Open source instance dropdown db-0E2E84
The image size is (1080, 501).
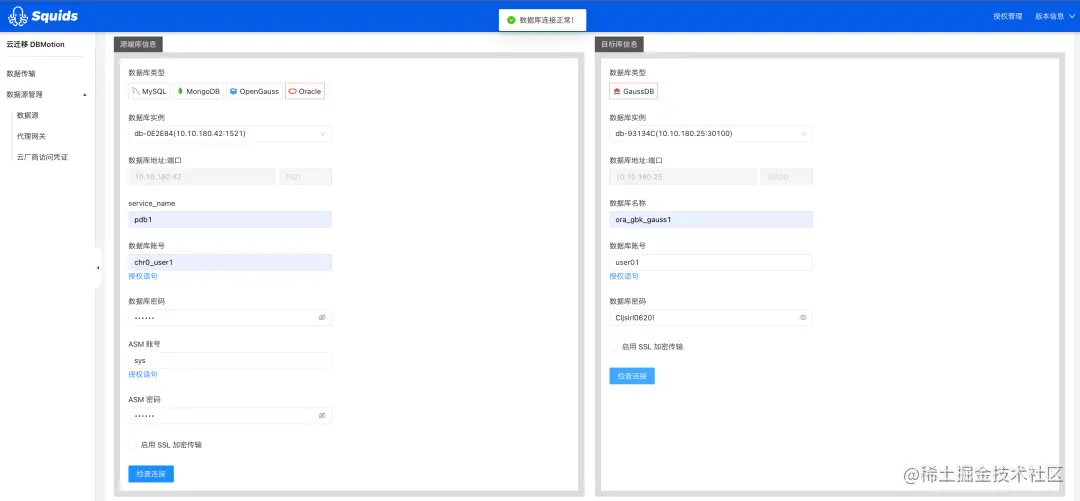[x=229, y=134]
